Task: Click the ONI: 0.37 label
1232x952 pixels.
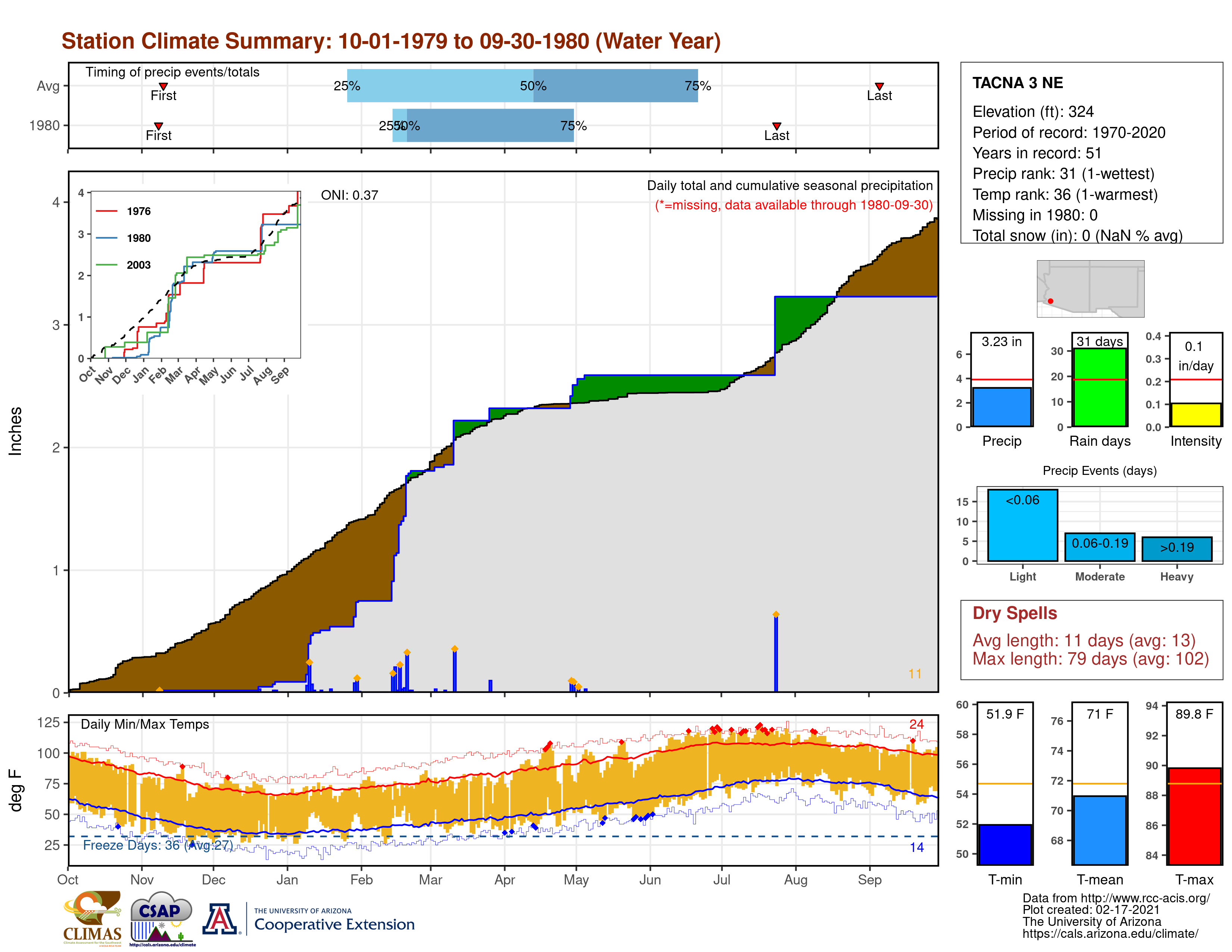Action: 349,195
